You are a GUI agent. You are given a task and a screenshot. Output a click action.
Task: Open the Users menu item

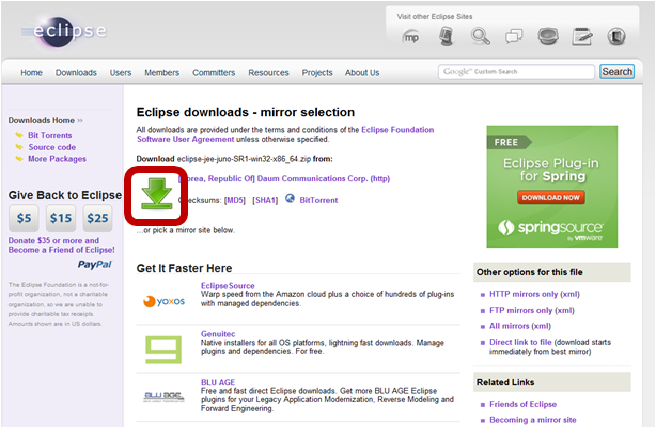[x=120, y=73]
